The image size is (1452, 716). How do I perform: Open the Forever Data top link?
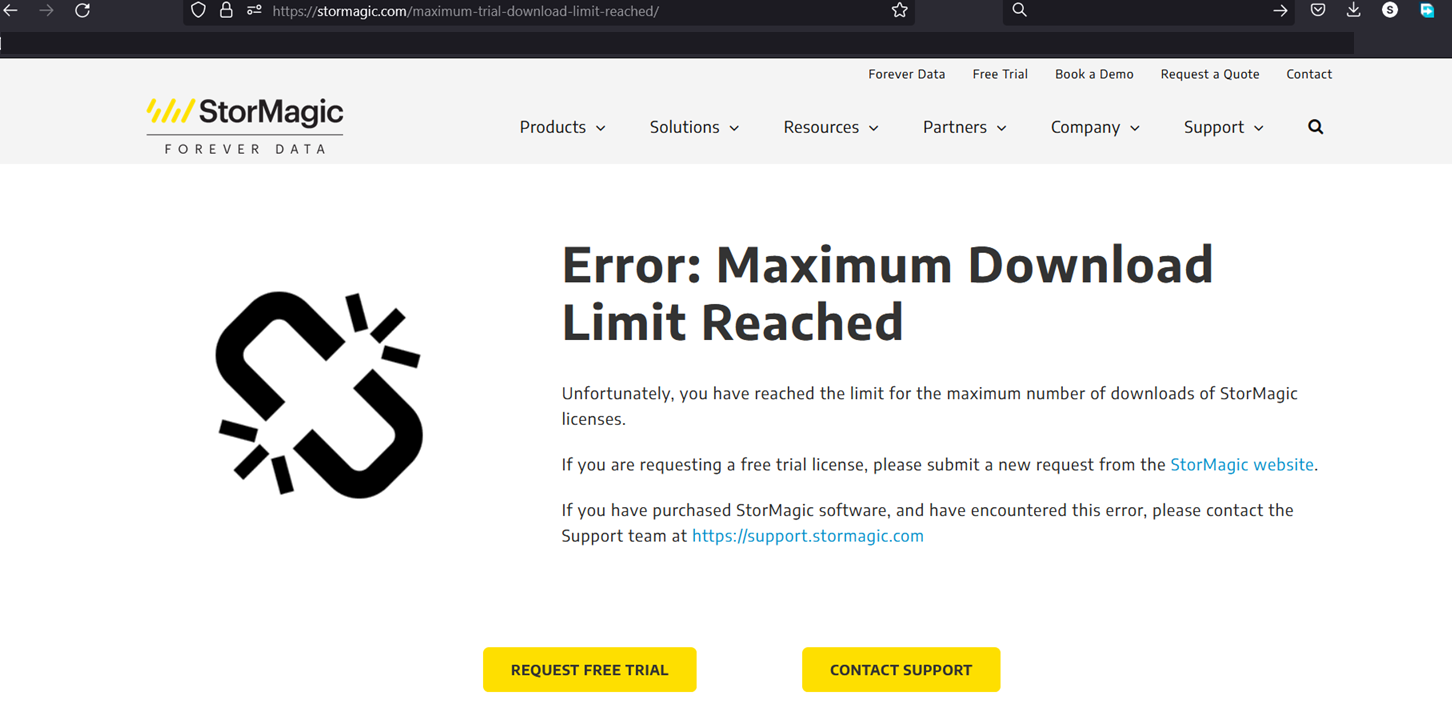907,74
